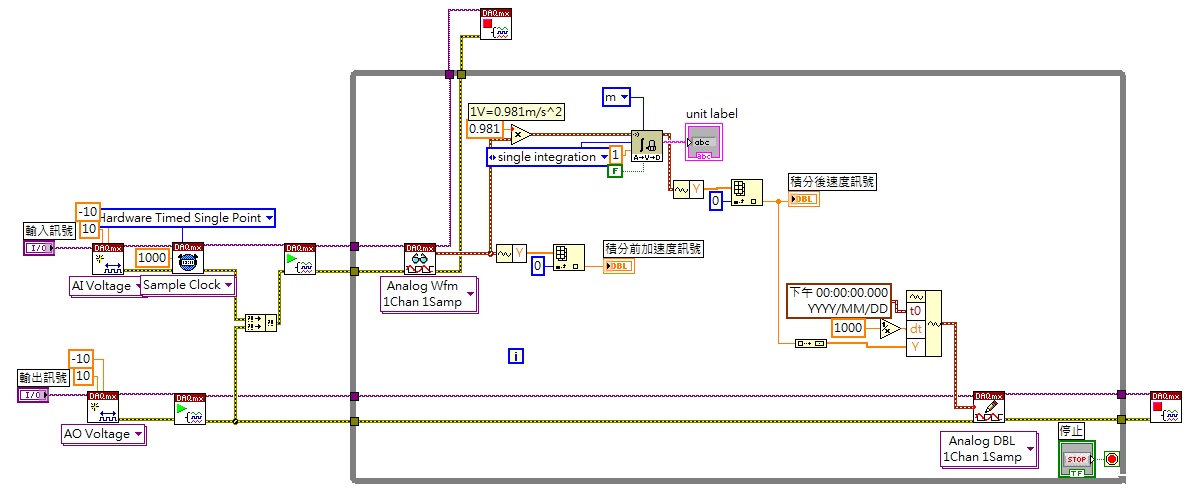
Task: Expand the Analog DBL 1Chan 1Samp selector
Action: [x=989, y=448]
